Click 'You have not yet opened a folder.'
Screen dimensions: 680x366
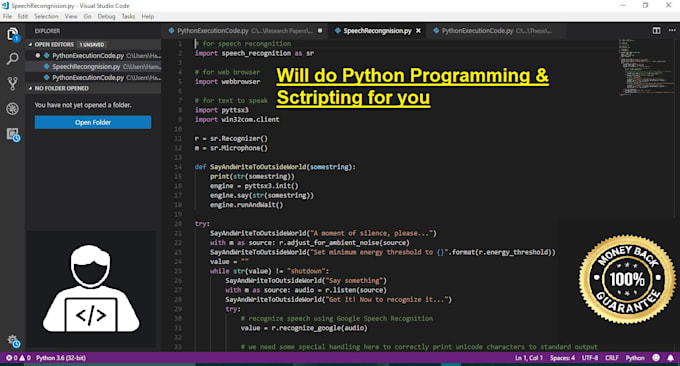(83, 105)
